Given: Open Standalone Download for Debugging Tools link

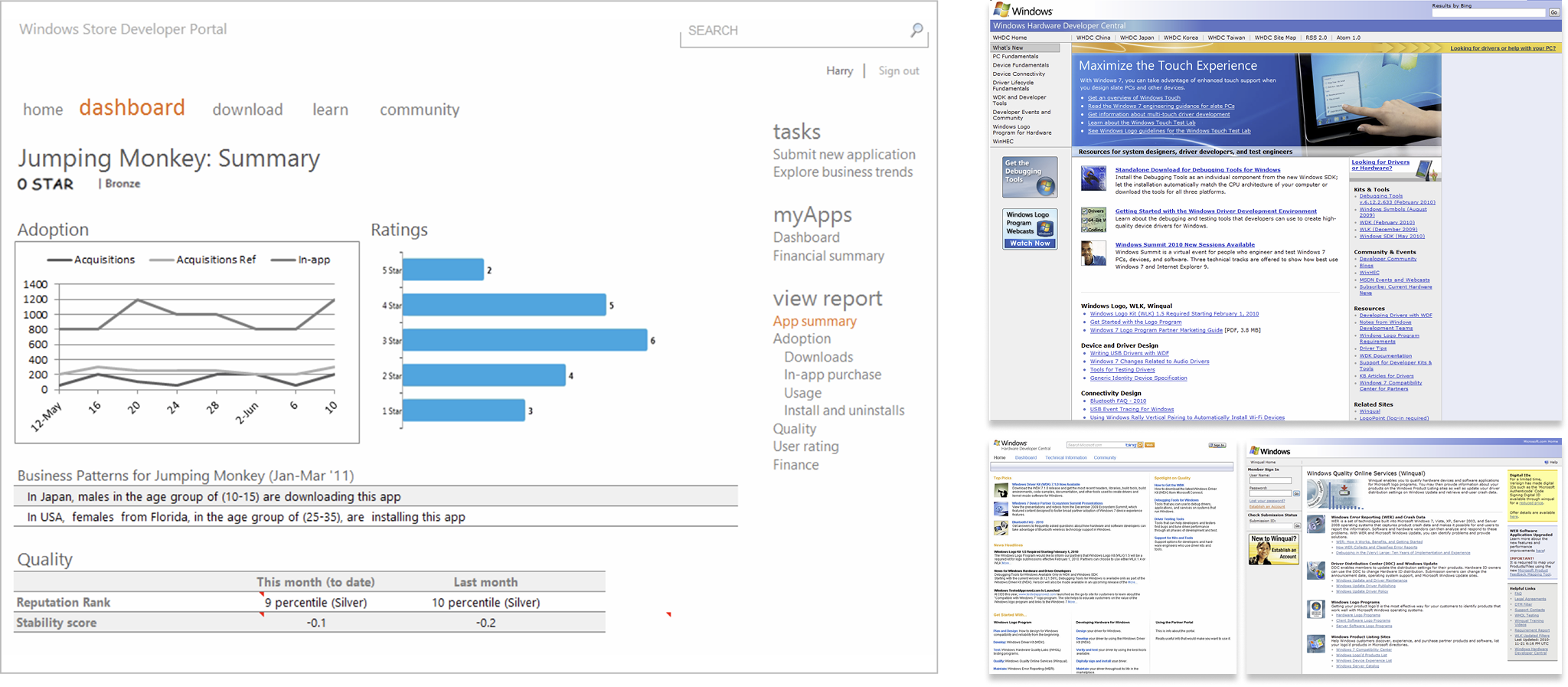Looking at the screenshot, I should [x=1197, y=170].
